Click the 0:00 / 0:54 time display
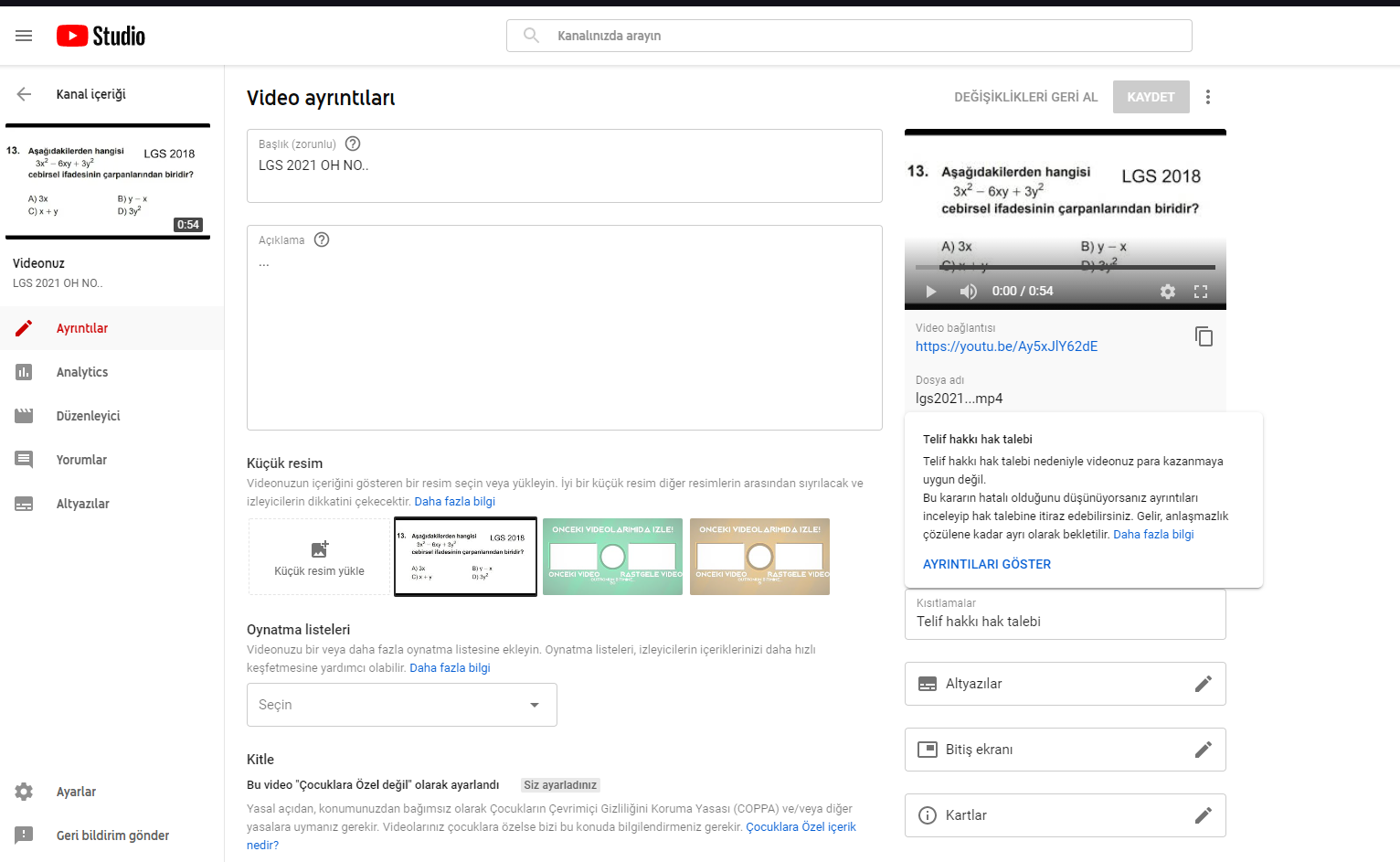Viewport: 1400px width, 862px height. coord(1023,292)
